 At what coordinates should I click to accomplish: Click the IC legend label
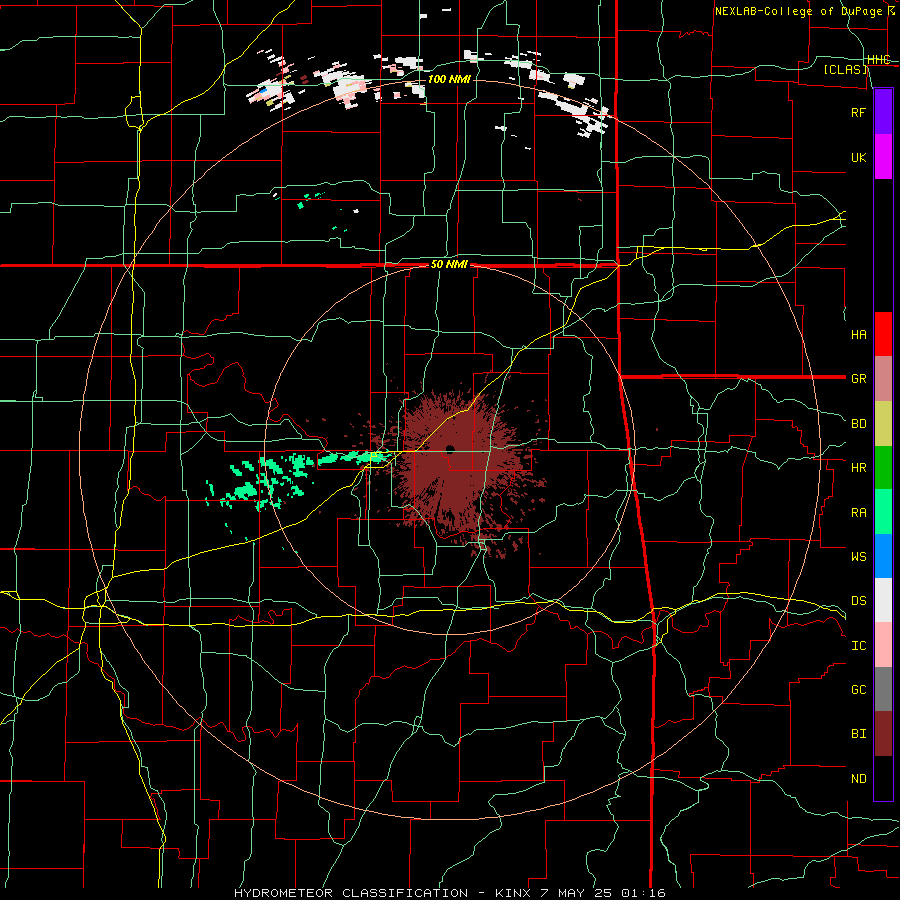pos(858,645)
